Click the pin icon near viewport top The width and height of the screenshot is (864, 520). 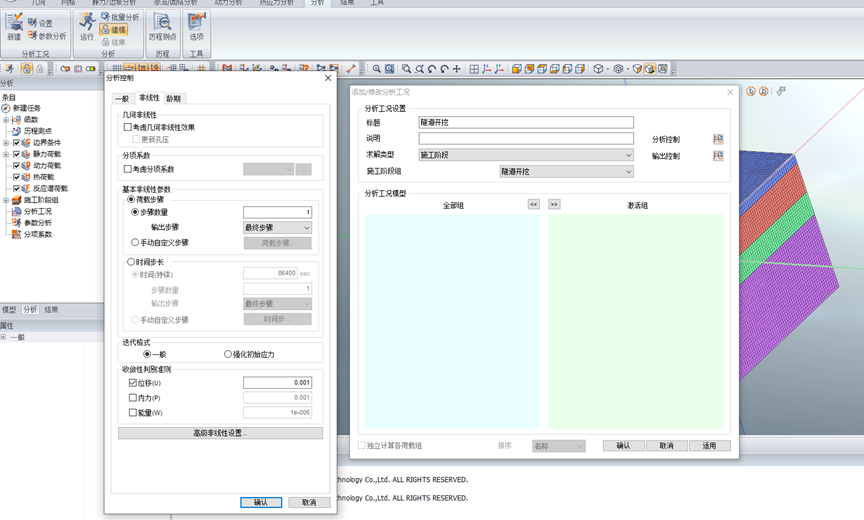click(x=781, y=91)
